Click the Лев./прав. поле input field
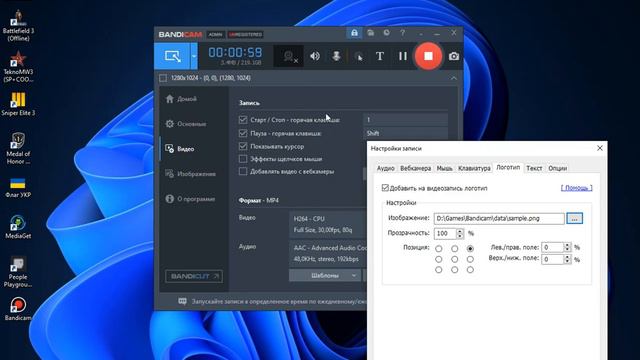The image size is (640, 360). [552, 247]
